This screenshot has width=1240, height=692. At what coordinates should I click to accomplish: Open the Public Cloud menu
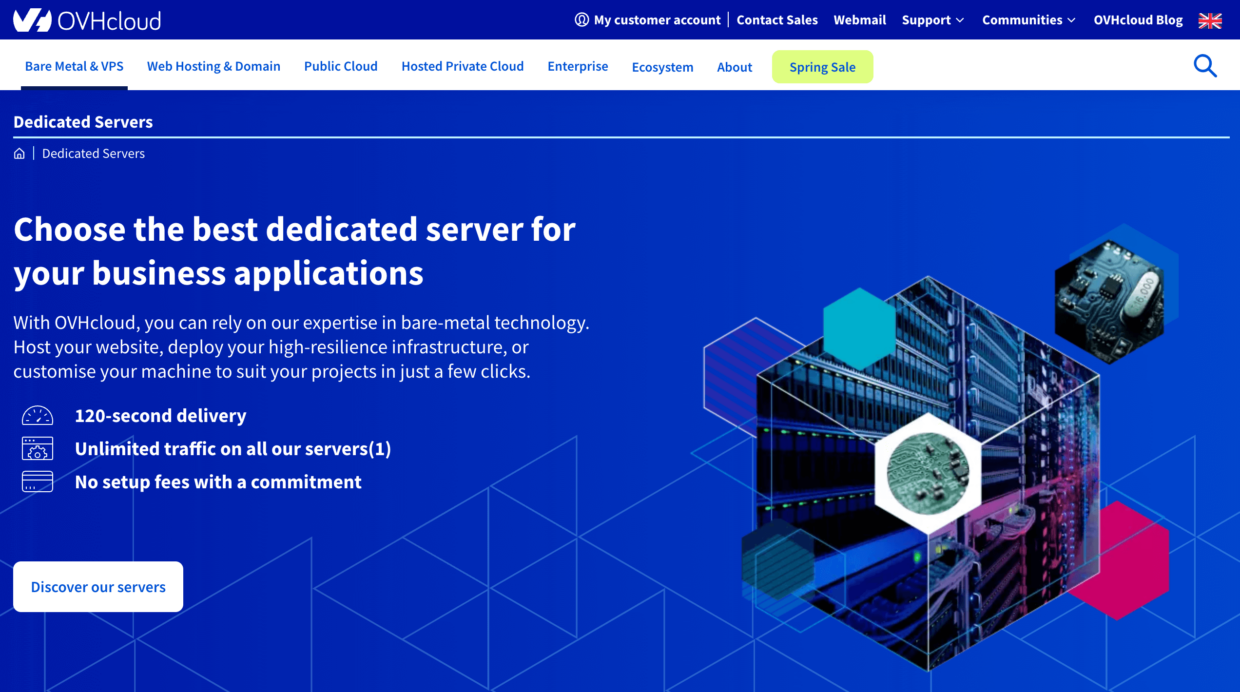[x=340, y=66]
